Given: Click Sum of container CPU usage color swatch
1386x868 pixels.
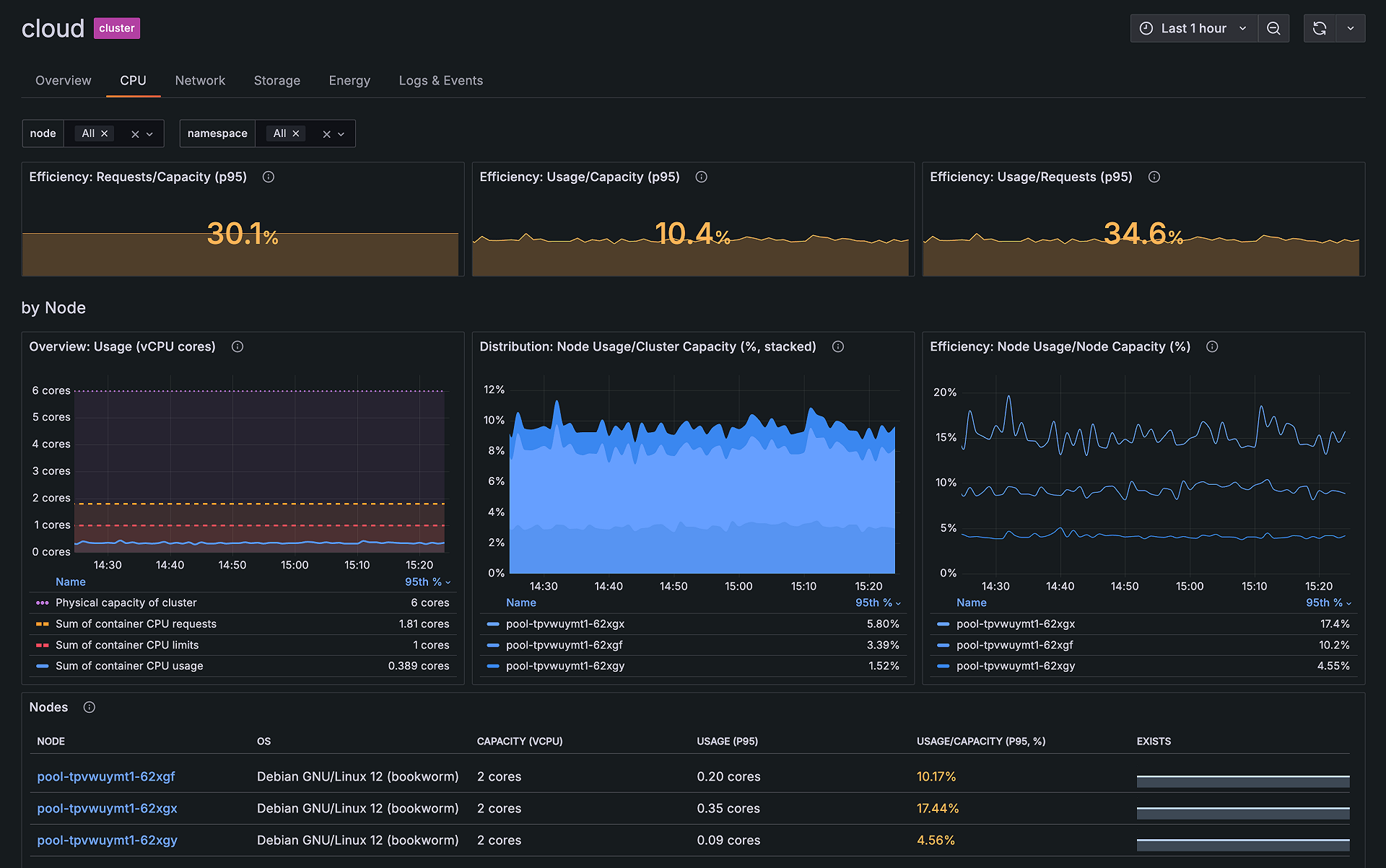Looking at the screenshot, I should coord(43,666).
